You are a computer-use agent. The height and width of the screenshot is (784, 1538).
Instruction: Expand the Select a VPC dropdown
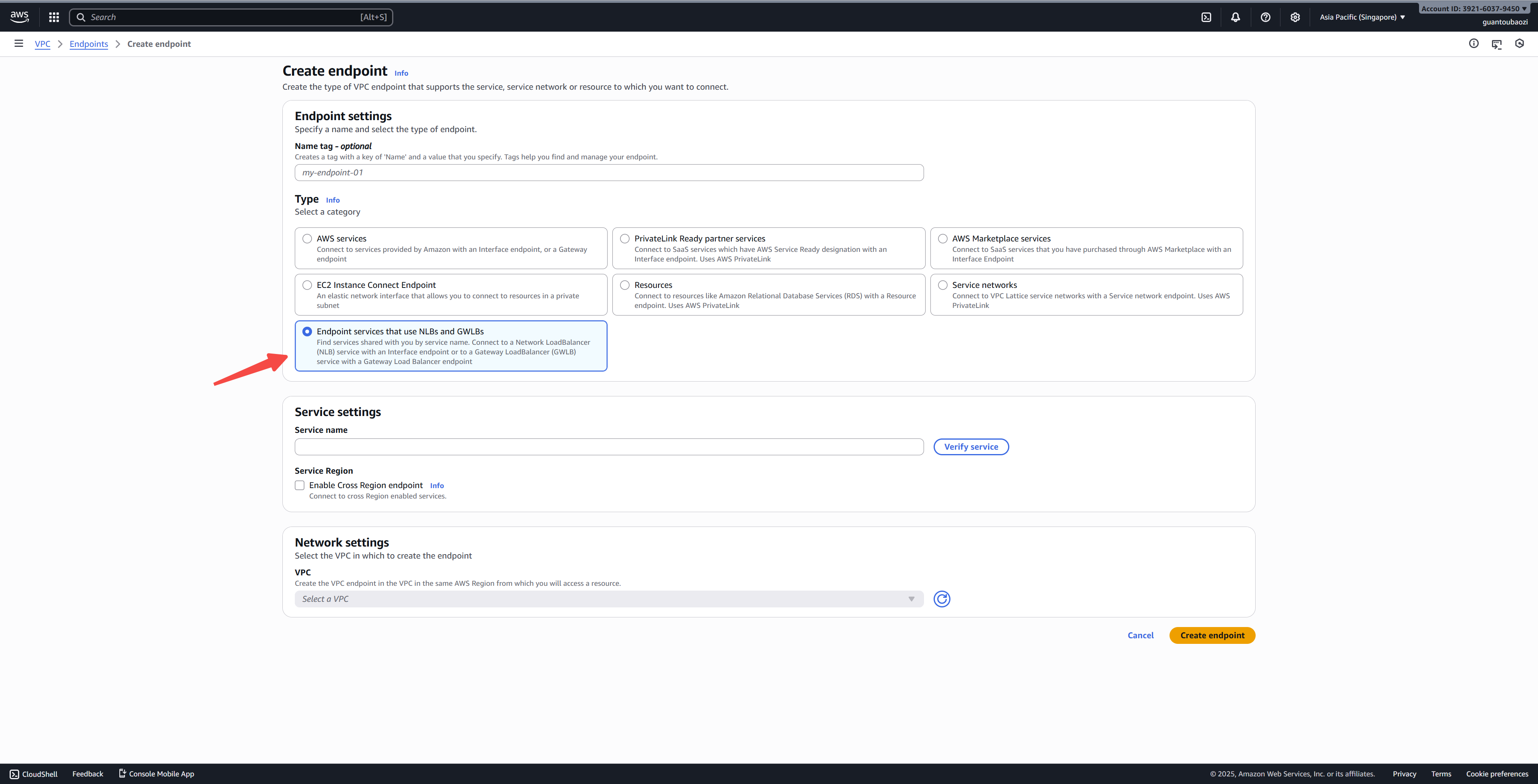click(608, 599)
